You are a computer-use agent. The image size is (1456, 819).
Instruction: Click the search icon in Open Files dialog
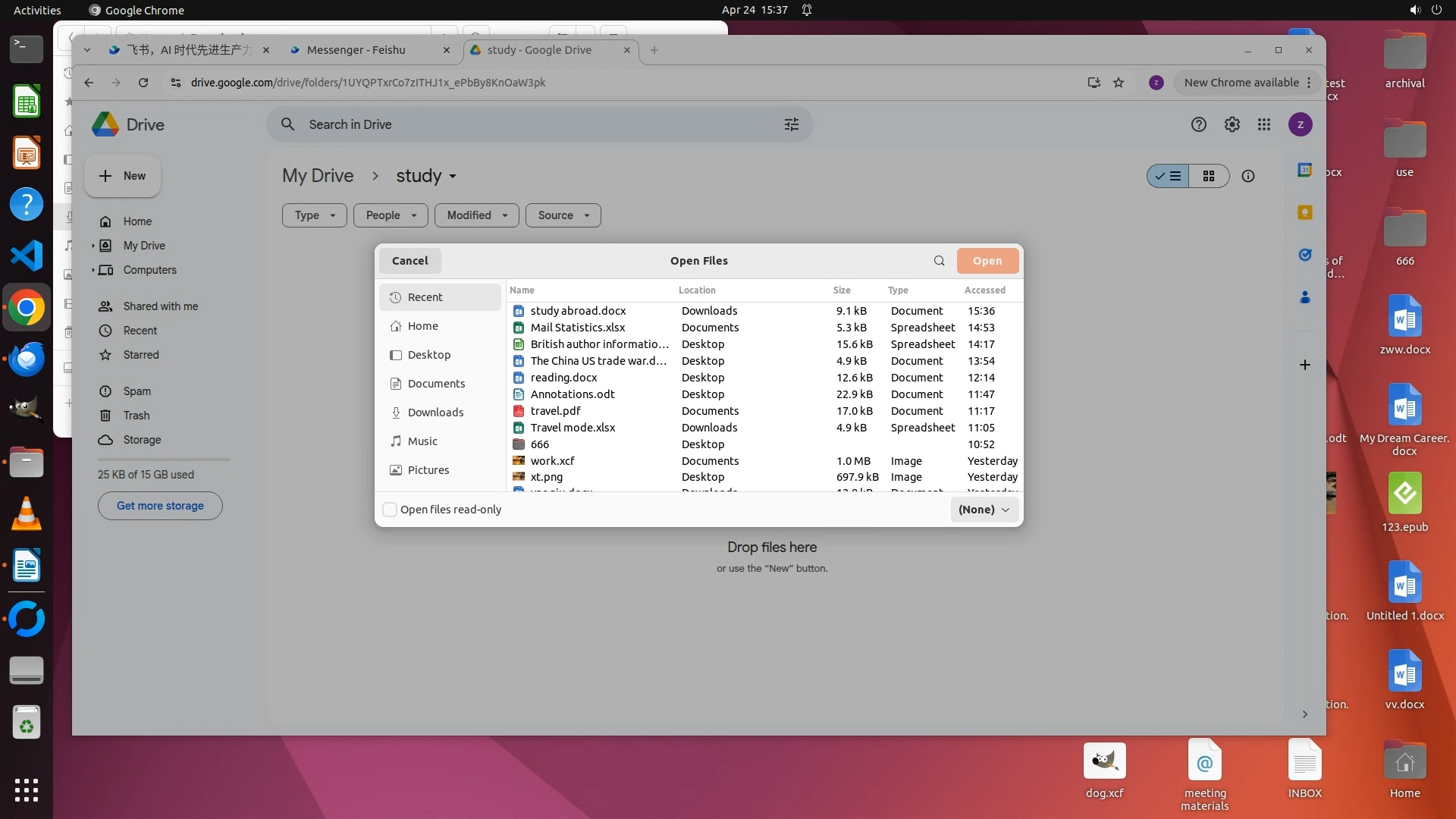[x=939, y=261]
